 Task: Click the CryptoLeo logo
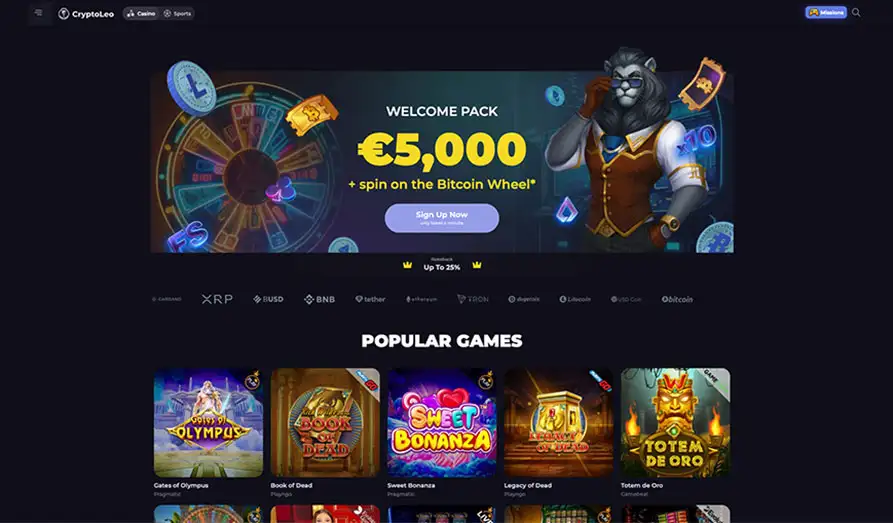pos(86,14)
